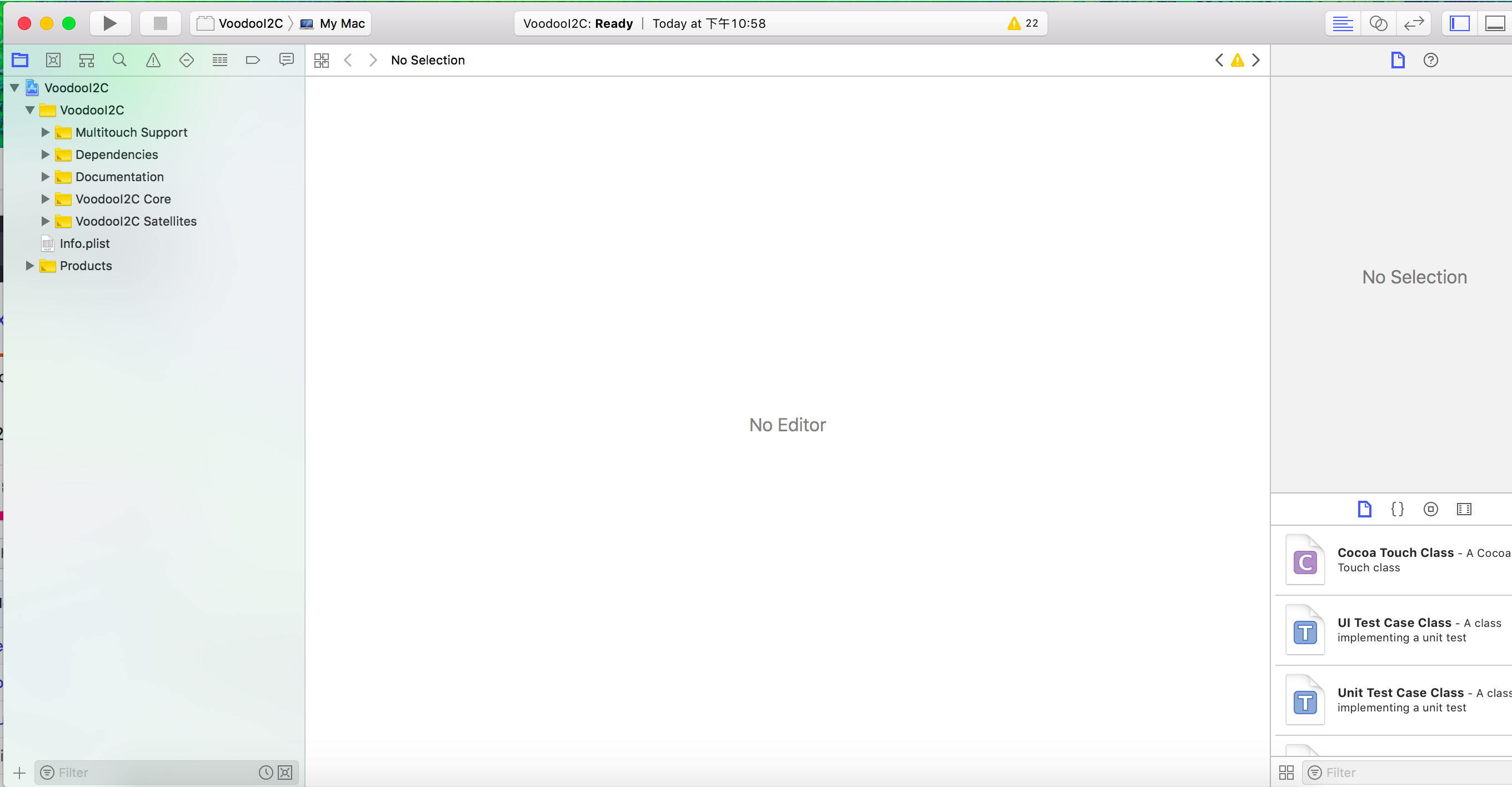Screen dimensions: 1512x787
Task: Open filter options in library filter
Action: [x=1315, y=773]
